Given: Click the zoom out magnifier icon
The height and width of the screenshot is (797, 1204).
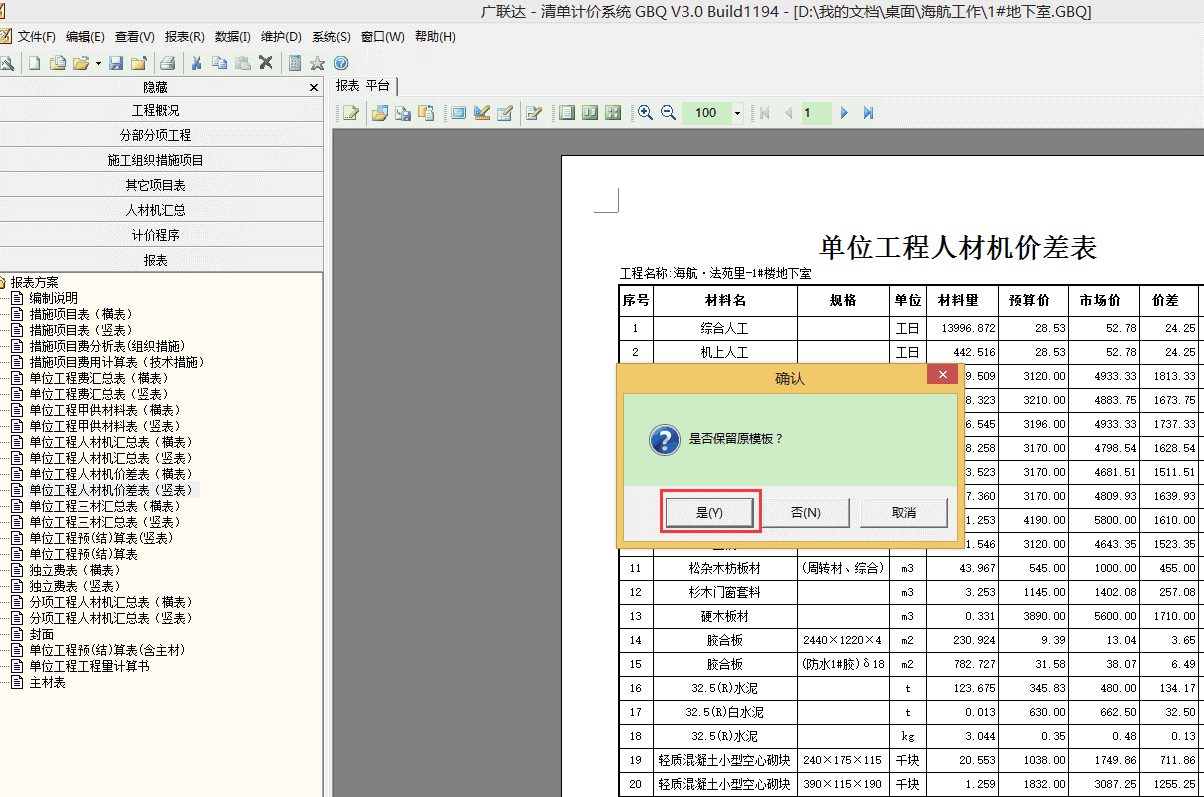Looking at the screenshot, I should 668,113.
